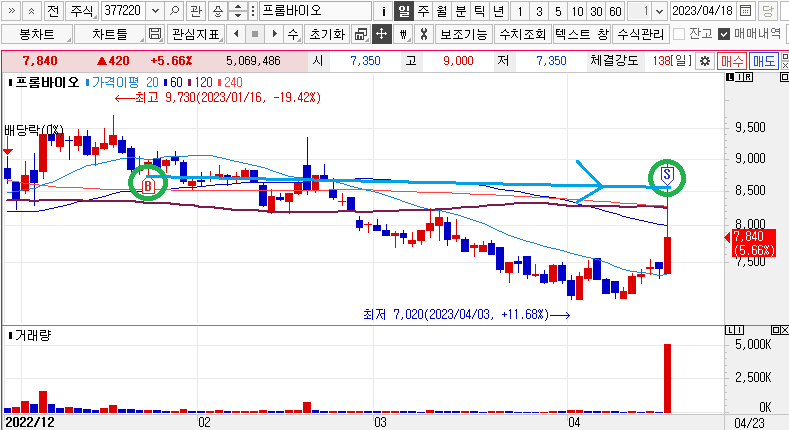
Task: Click the window layout icon beside 초기화
Action: point(361,34)
